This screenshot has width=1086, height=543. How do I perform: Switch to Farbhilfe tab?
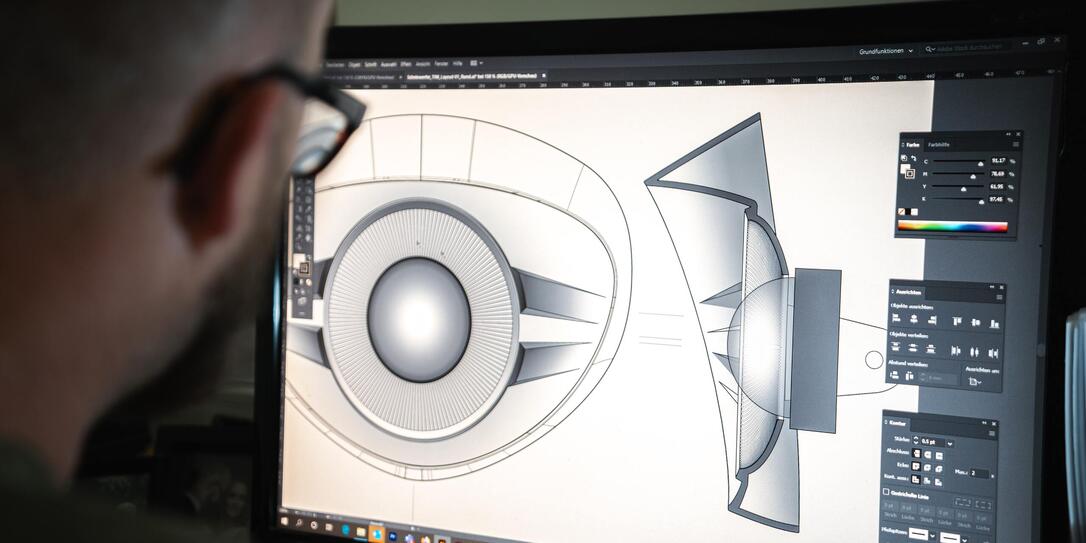point(938,145)
